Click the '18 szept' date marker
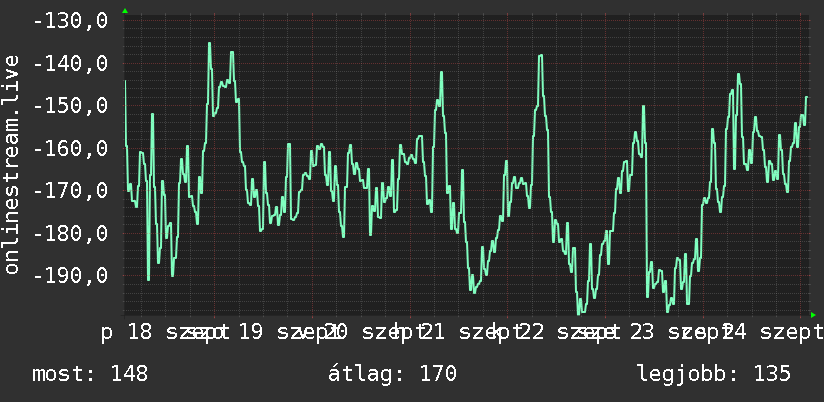This screenshot has width=824, height=402. coord(179,333)
